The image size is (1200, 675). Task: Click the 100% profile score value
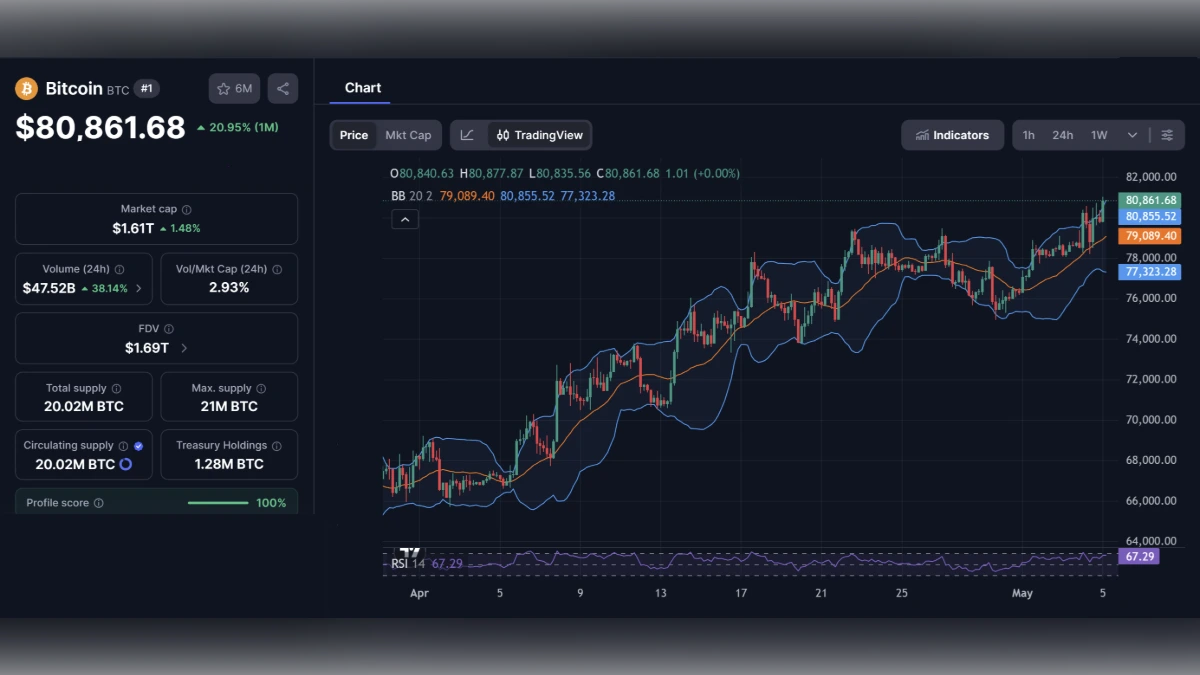point(271,503)
